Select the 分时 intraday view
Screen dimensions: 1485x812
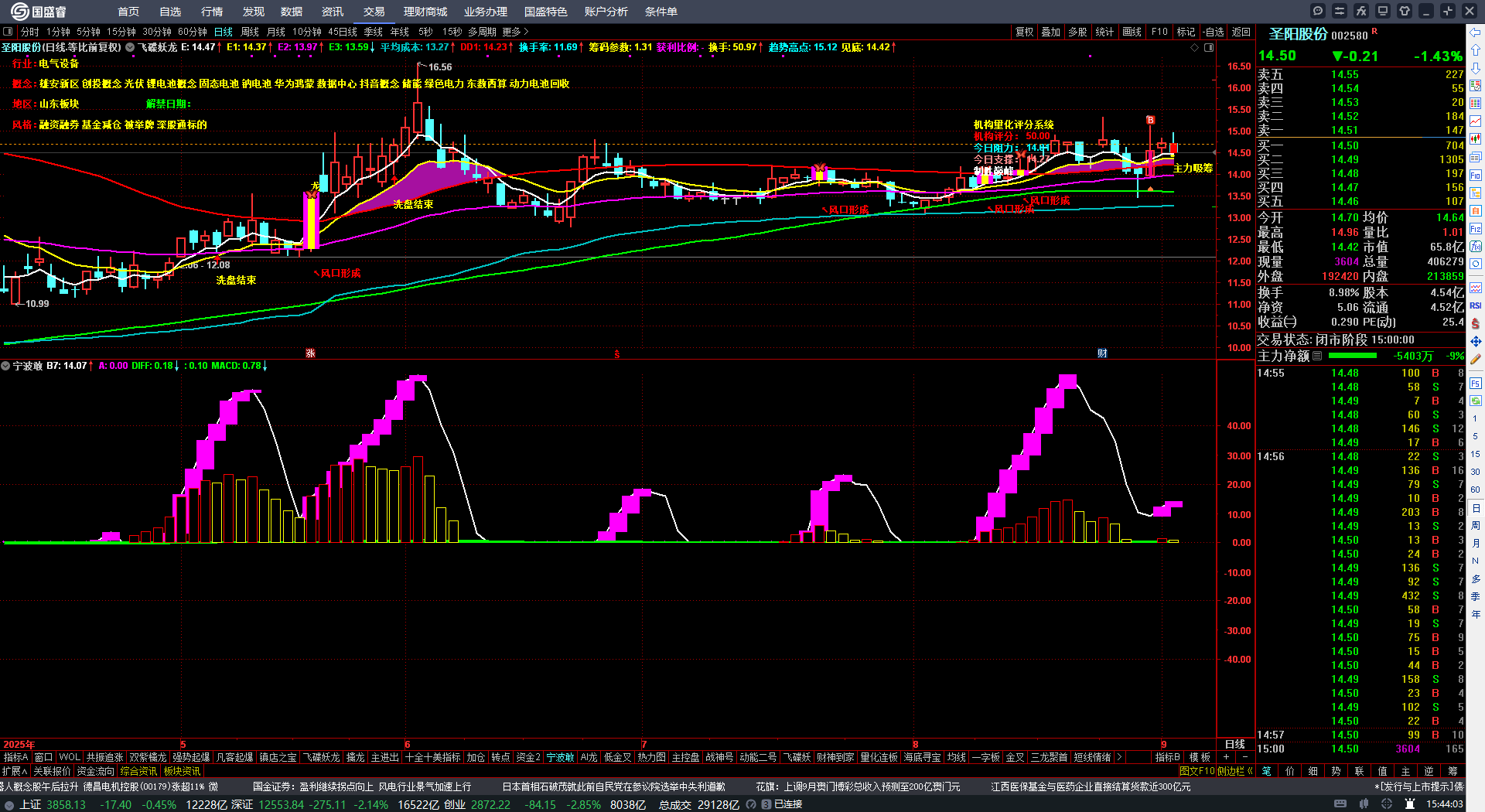[30, 32]
